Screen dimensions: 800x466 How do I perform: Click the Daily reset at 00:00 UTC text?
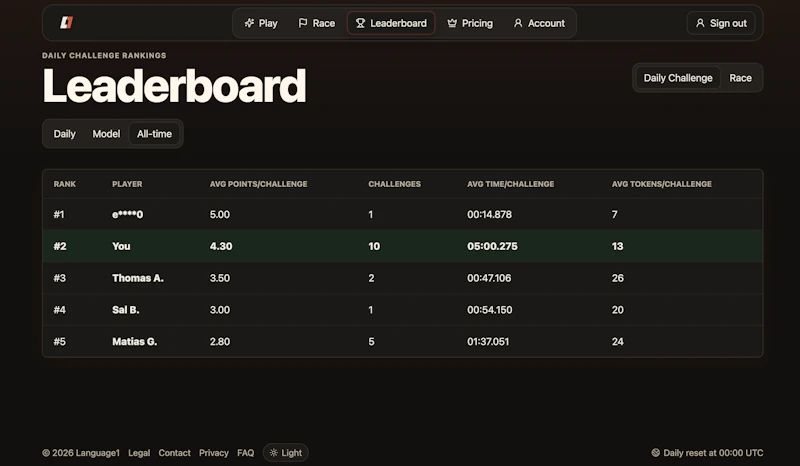713,453
